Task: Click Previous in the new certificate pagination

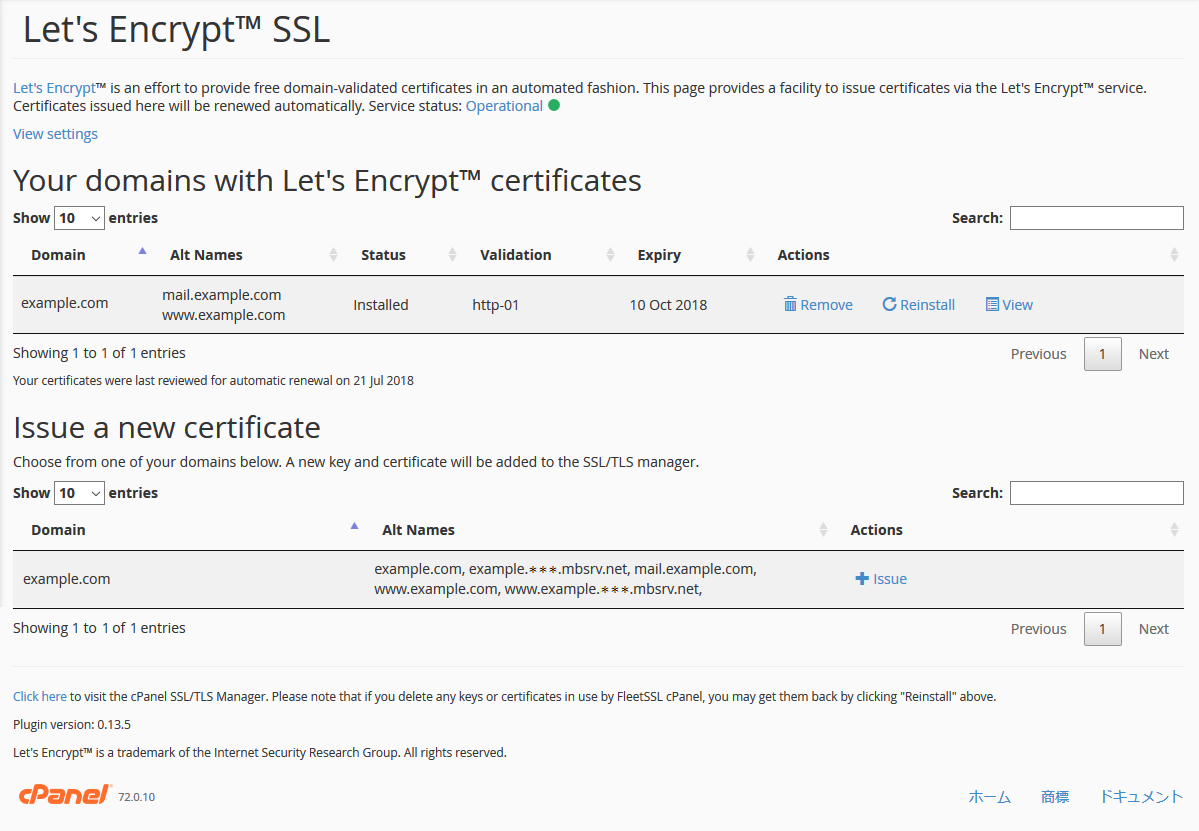Action: (x=1038, y=629)
